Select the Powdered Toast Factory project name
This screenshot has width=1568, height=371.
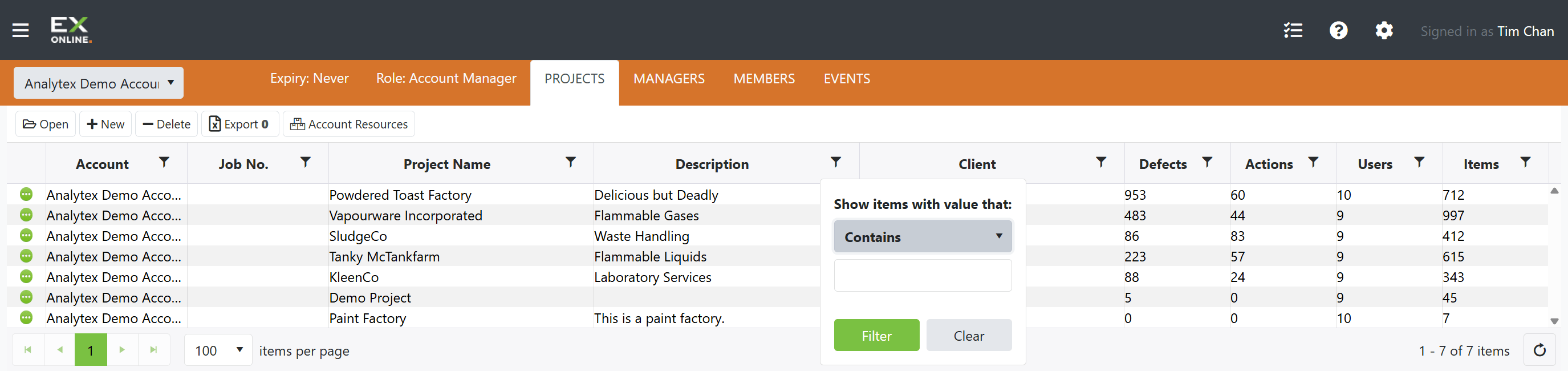400,195
